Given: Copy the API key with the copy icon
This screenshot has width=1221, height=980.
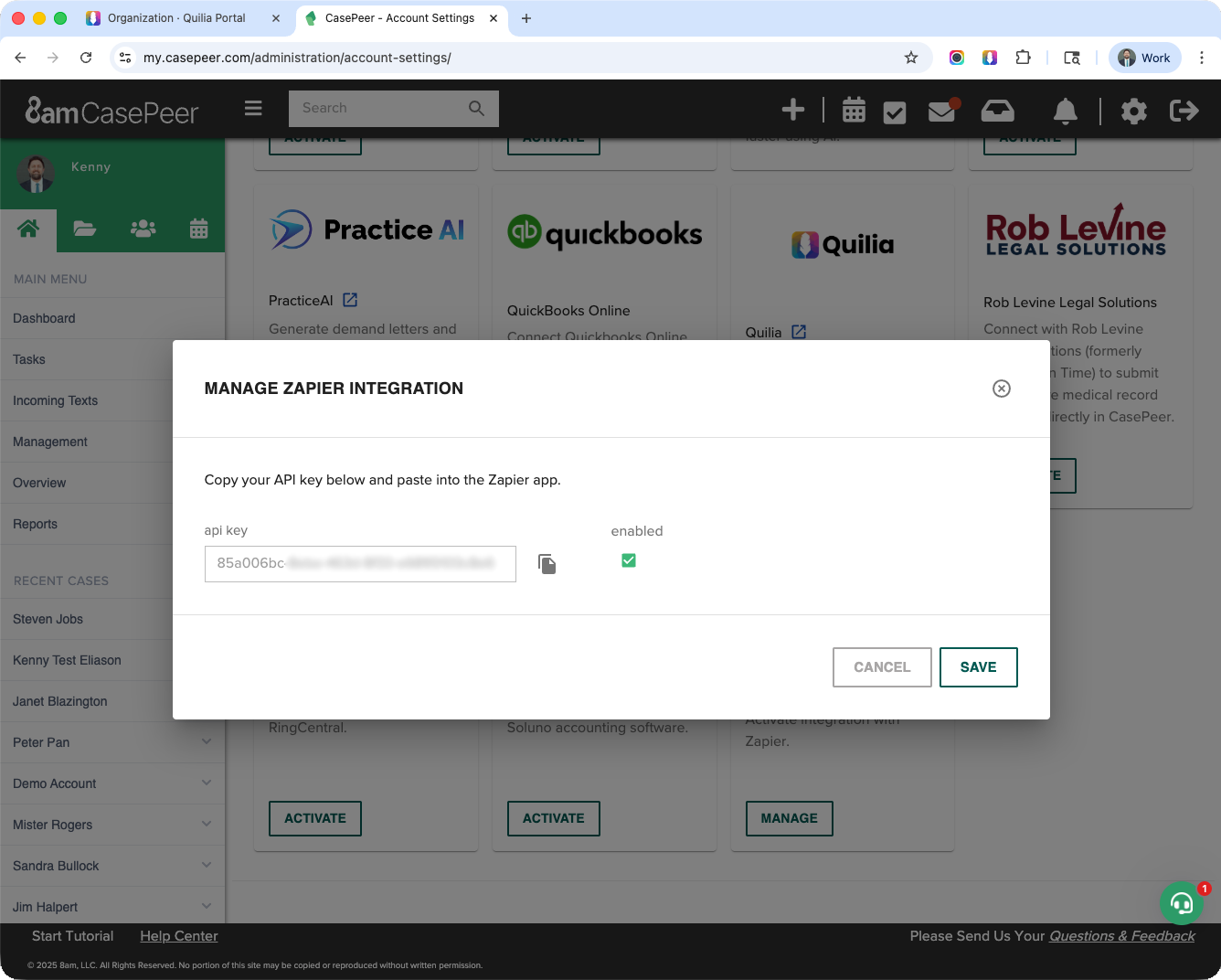Looking at the screenshot, I should tap(547, 564).
